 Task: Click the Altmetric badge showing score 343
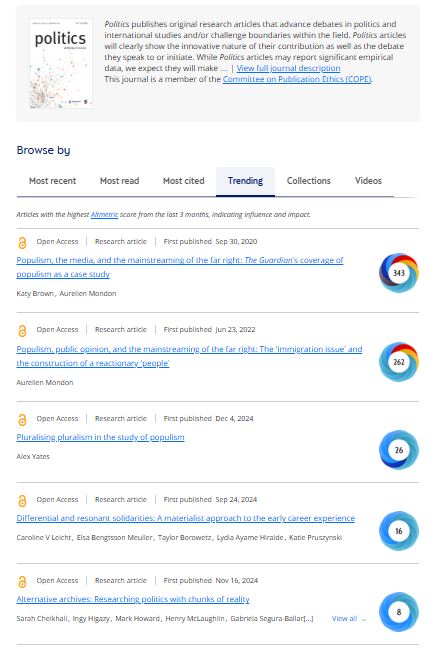pyautogui.click(x=399, y=273)
